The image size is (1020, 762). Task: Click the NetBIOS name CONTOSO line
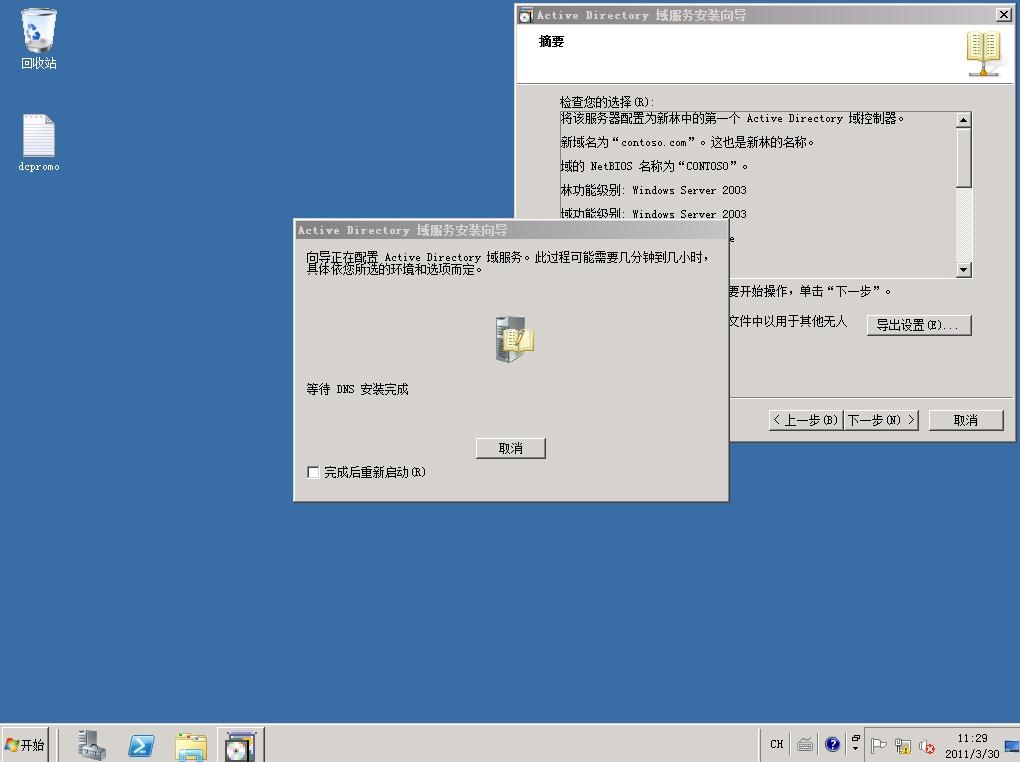pos(654,167)
